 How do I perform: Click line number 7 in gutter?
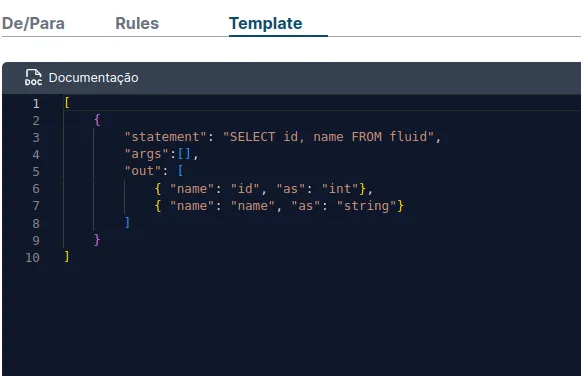(36, 206)
